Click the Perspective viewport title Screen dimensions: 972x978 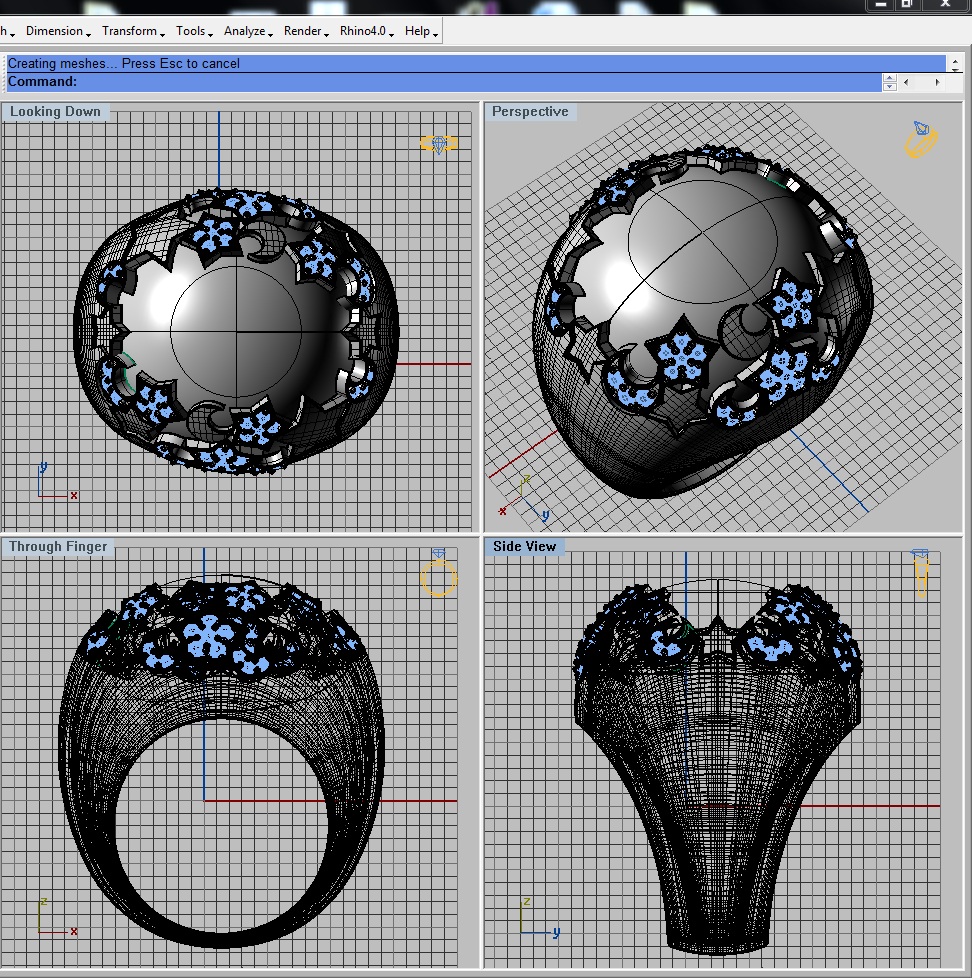tap(530, 112)
